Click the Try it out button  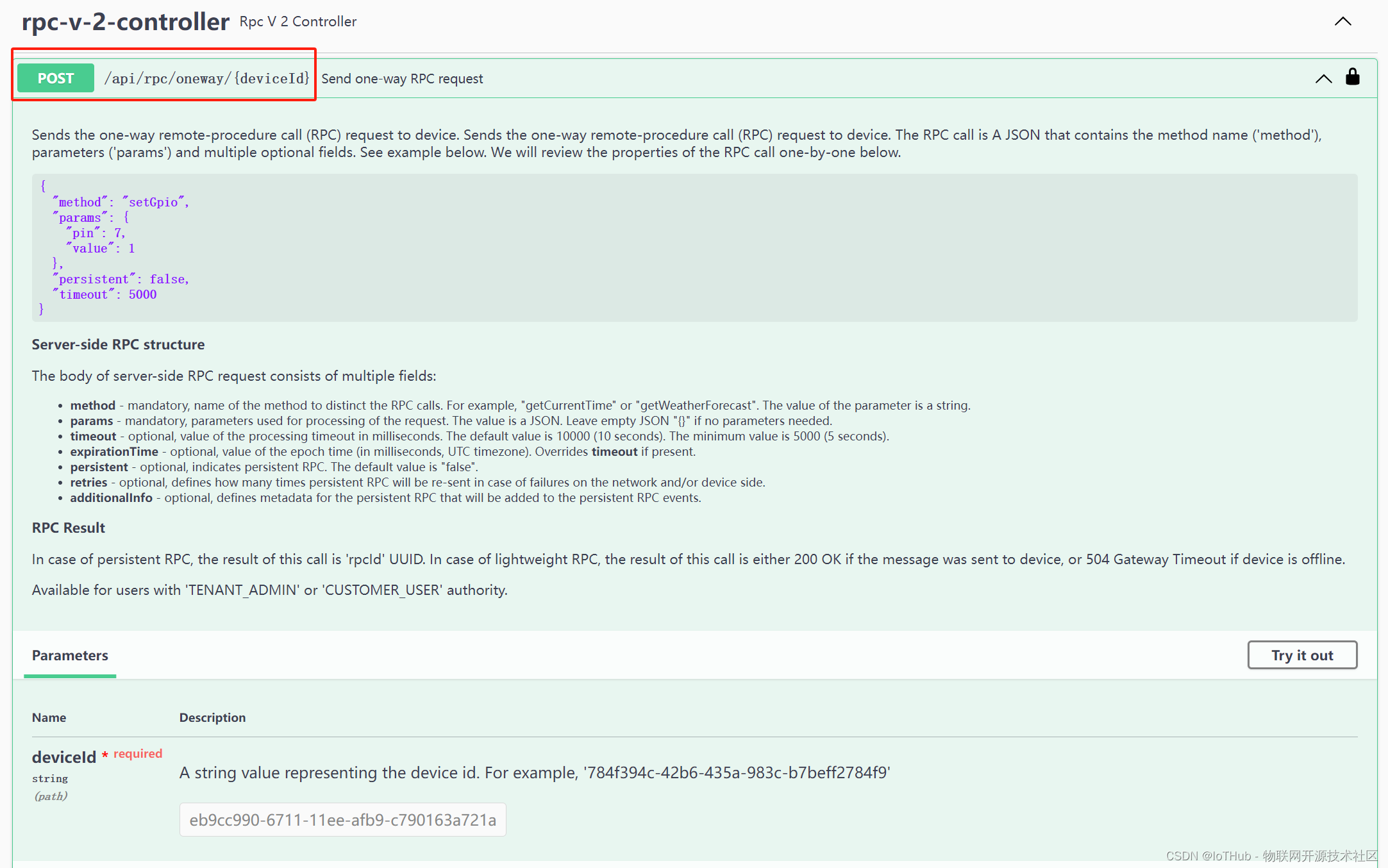(x=1302, y=655)
